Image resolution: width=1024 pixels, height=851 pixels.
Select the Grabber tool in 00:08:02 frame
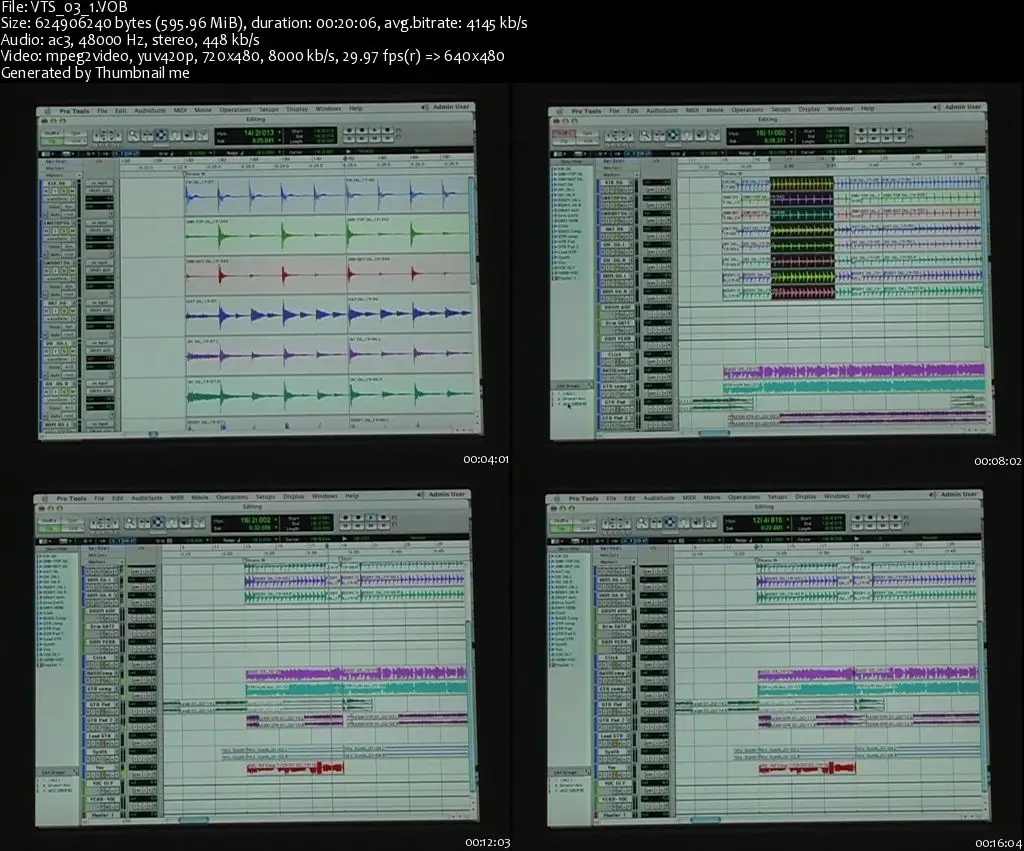coord(686,135)
